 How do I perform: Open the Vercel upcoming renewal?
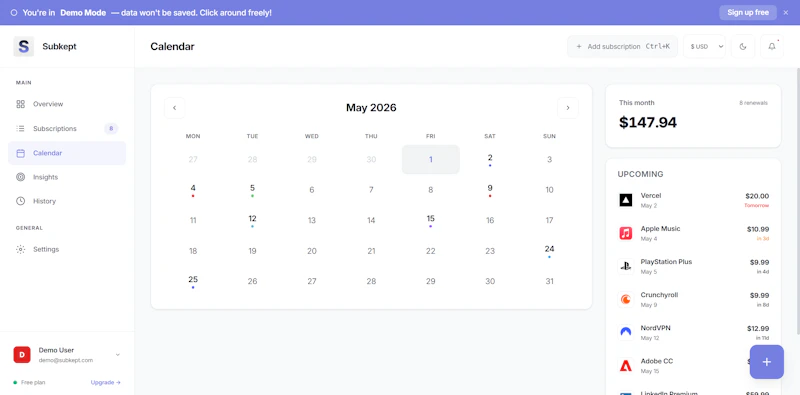pyautogui.click(x=693, y=200)
